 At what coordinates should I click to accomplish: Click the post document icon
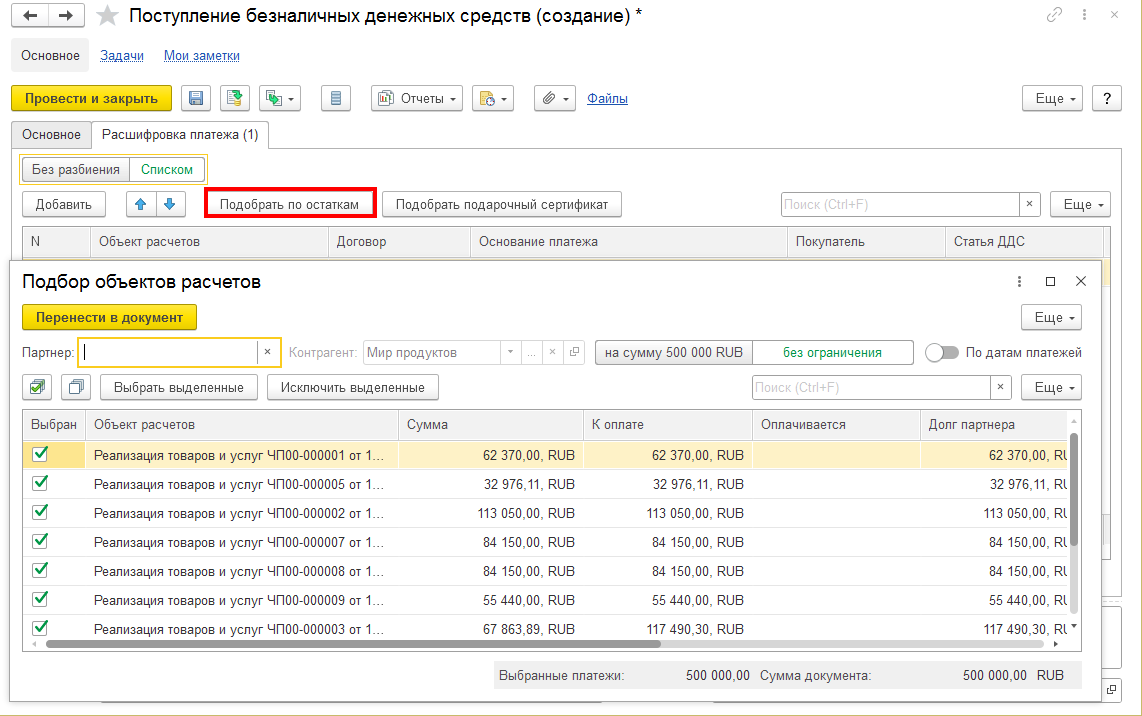click(235, 98)
